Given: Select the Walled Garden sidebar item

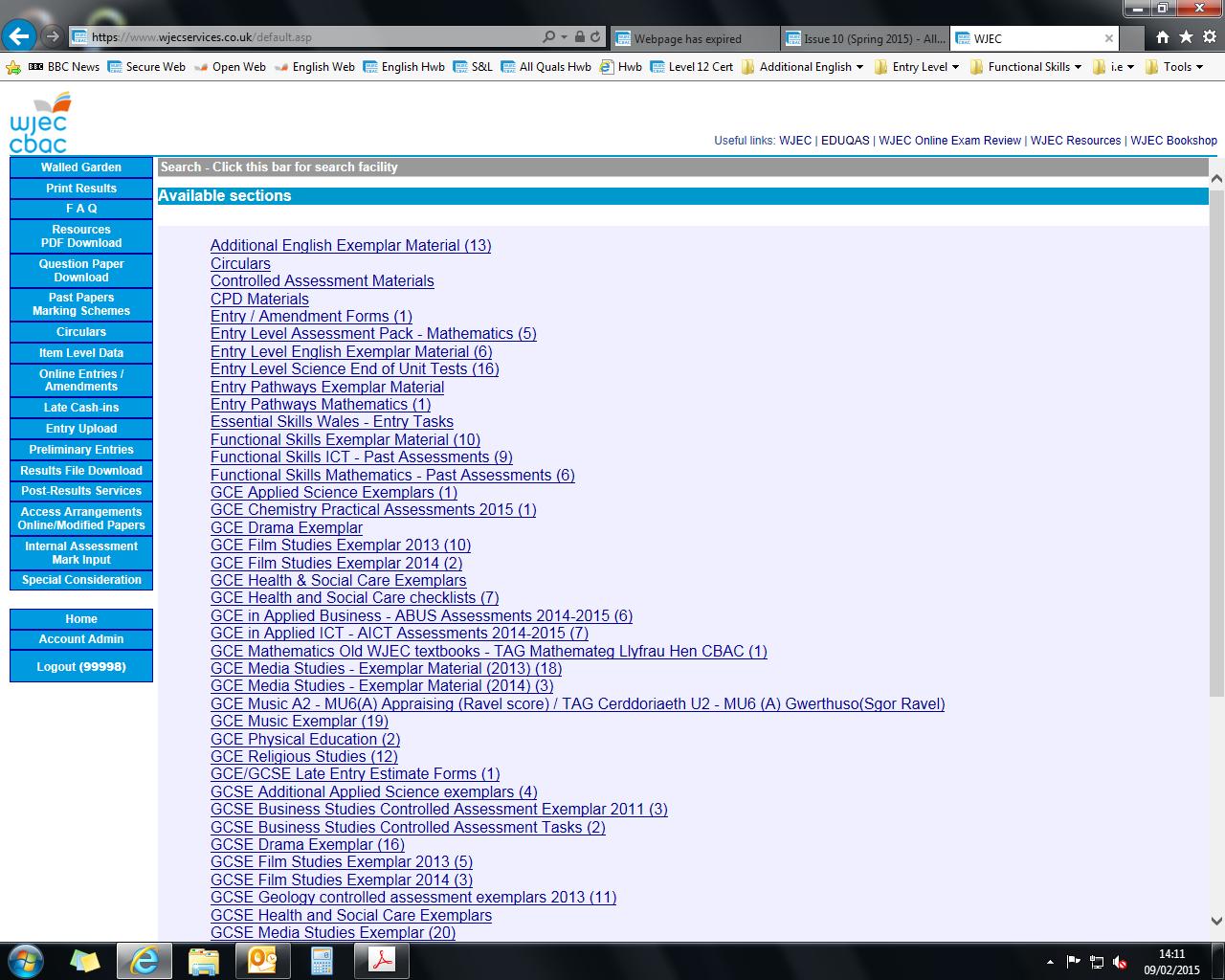Looking at the screenshot, I should 81,167.
